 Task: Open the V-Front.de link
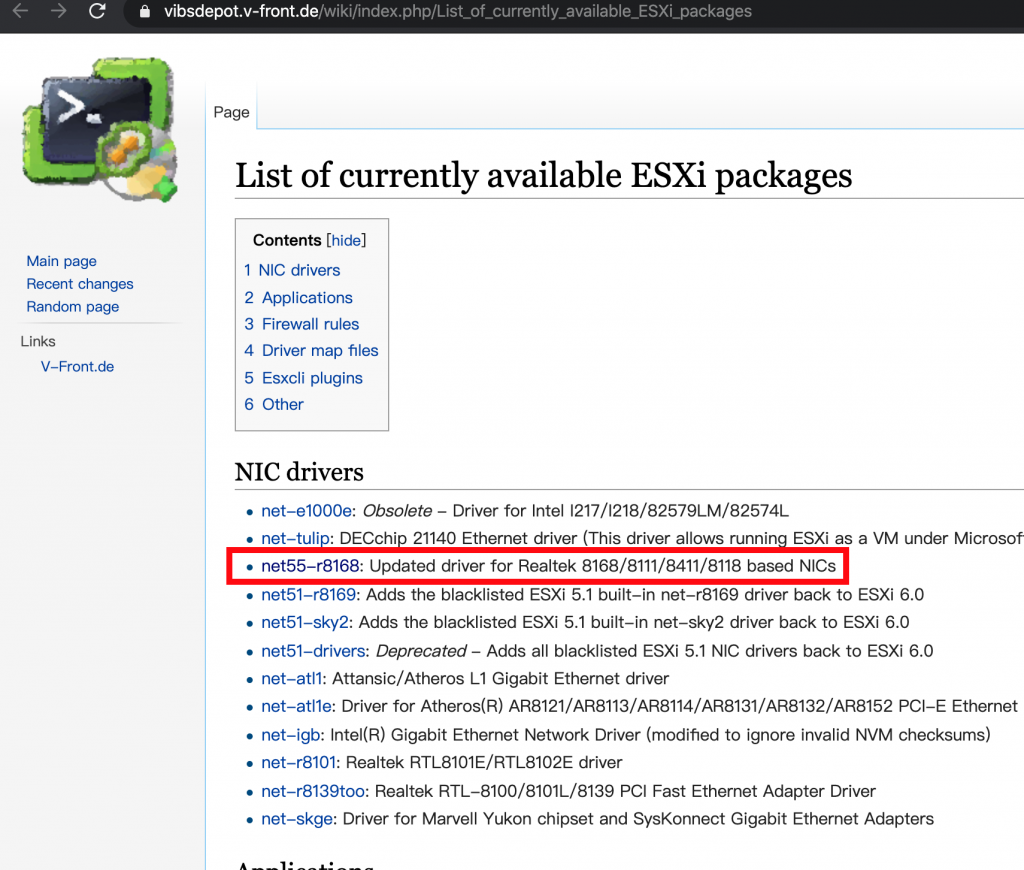77,366
